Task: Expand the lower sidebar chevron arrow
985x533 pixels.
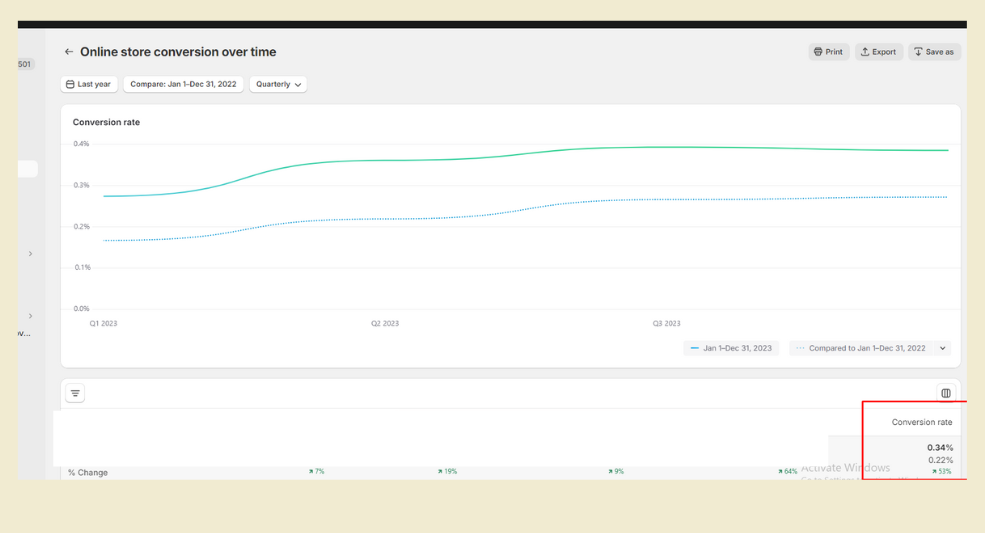Action: [30, 316]
